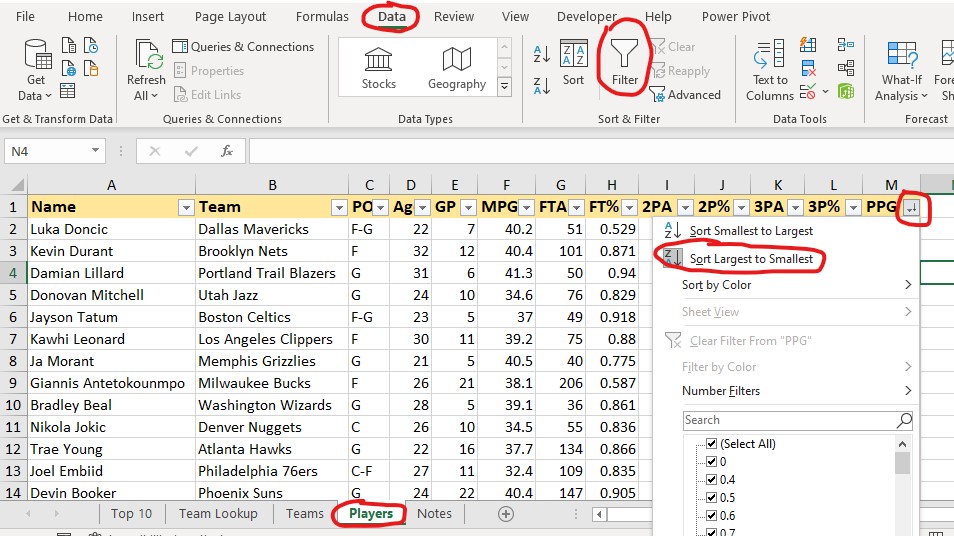Screen dimensions: 954x536
Task: Open the Data ribbon tab
Action: pos(391,16)
